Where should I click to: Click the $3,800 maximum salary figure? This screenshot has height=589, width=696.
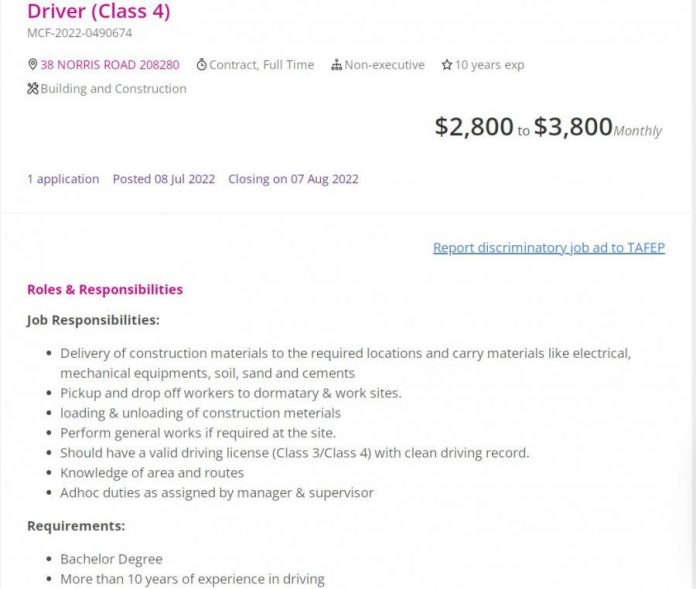573,126
